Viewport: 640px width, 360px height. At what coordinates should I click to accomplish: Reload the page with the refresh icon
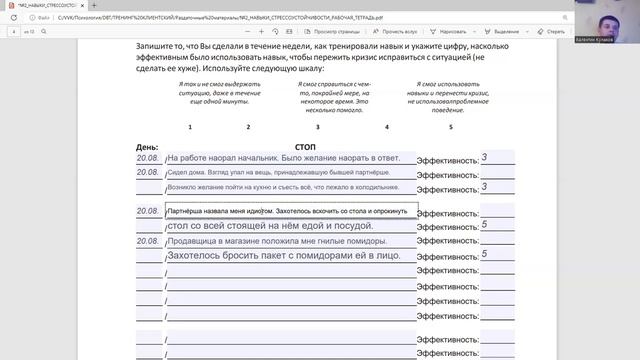point(14,18)
